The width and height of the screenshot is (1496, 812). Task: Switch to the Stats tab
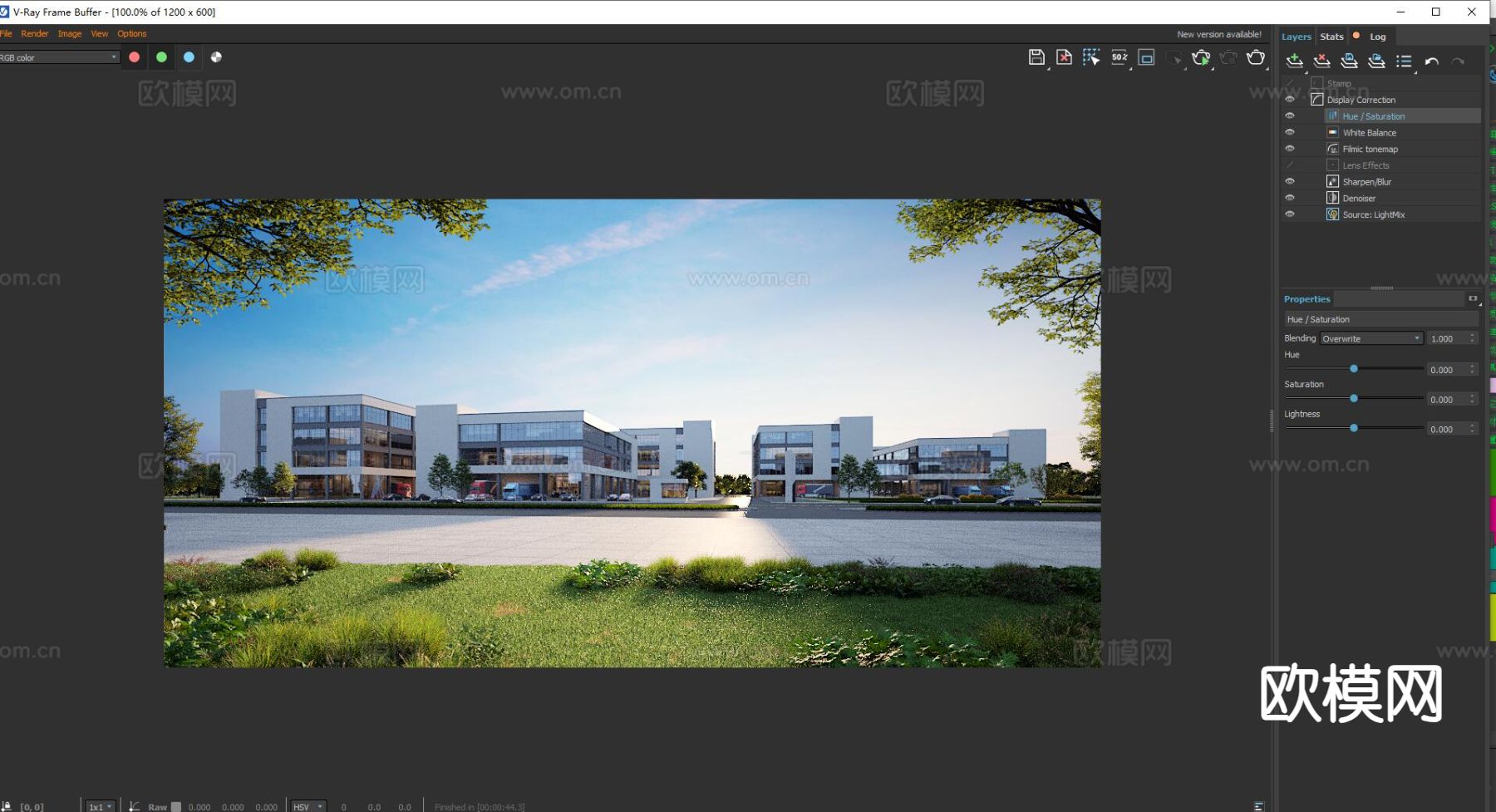pyautogui.click(x=1331, y=37)
